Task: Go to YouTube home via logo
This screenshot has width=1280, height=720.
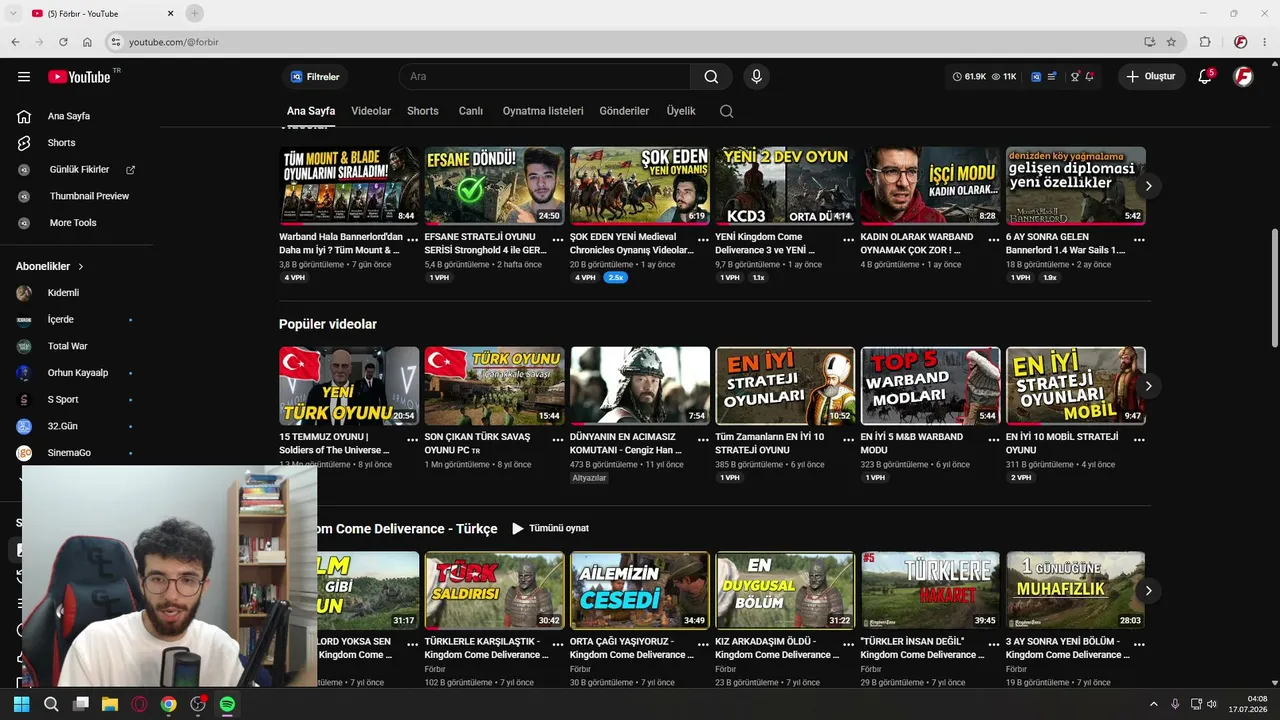Action: [x=79, y=77]
